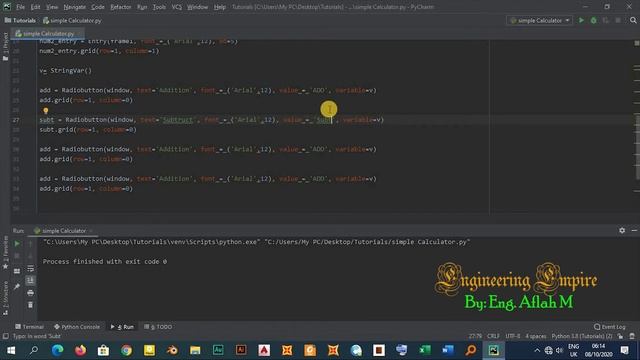Print the Run output with printer icon

coord(31,293)
